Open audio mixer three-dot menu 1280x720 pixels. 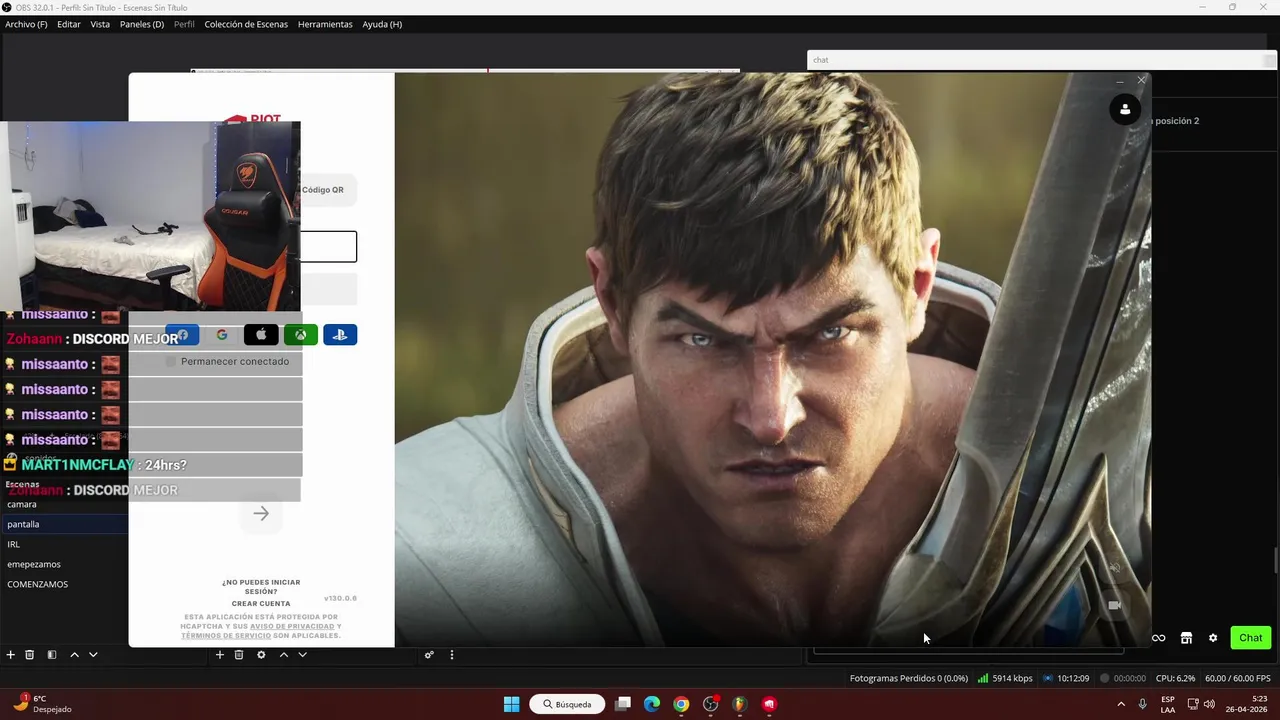(451, 655)
